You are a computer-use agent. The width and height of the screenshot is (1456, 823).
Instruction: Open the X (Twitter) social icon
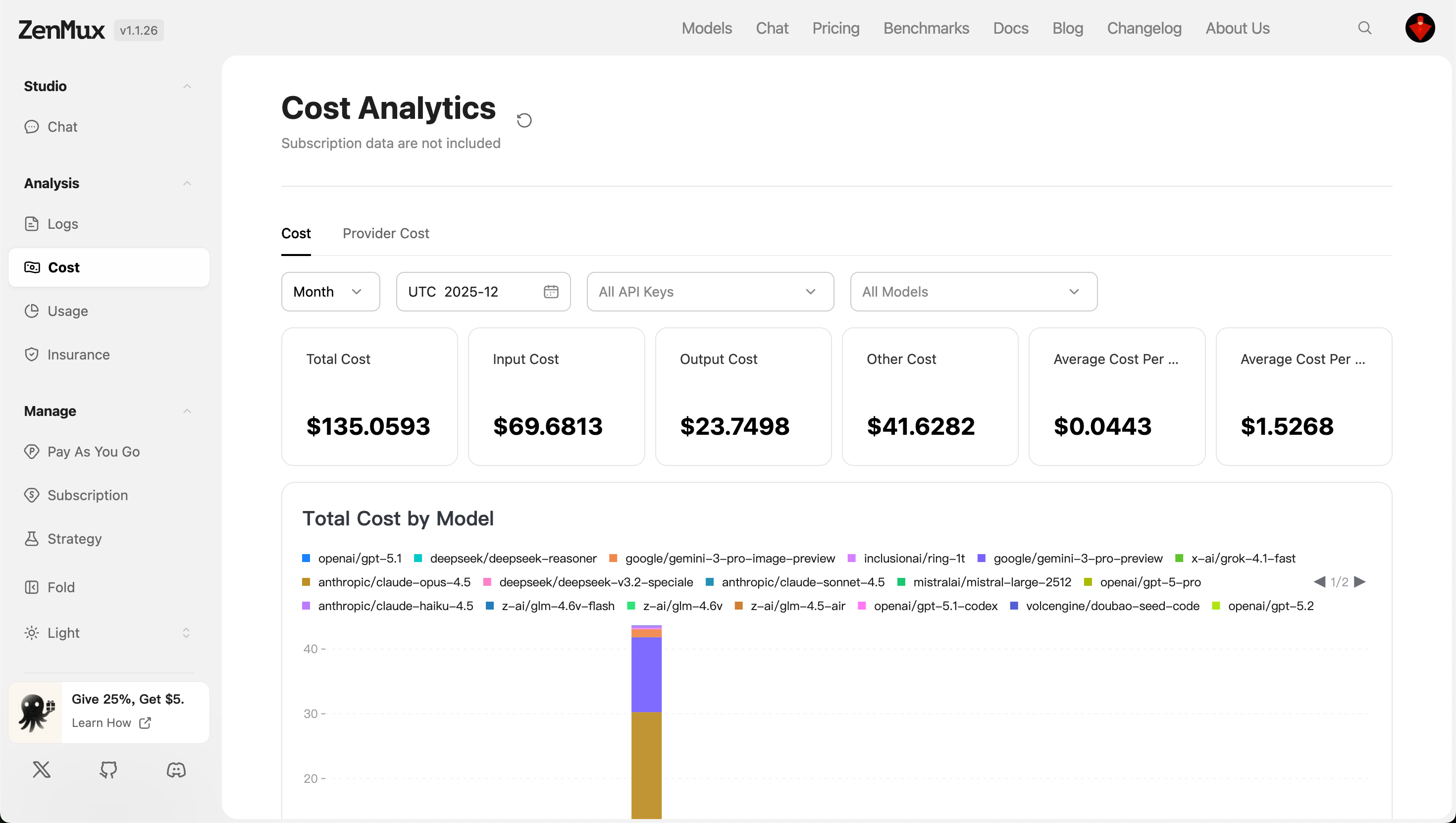[x=41, y=770]
